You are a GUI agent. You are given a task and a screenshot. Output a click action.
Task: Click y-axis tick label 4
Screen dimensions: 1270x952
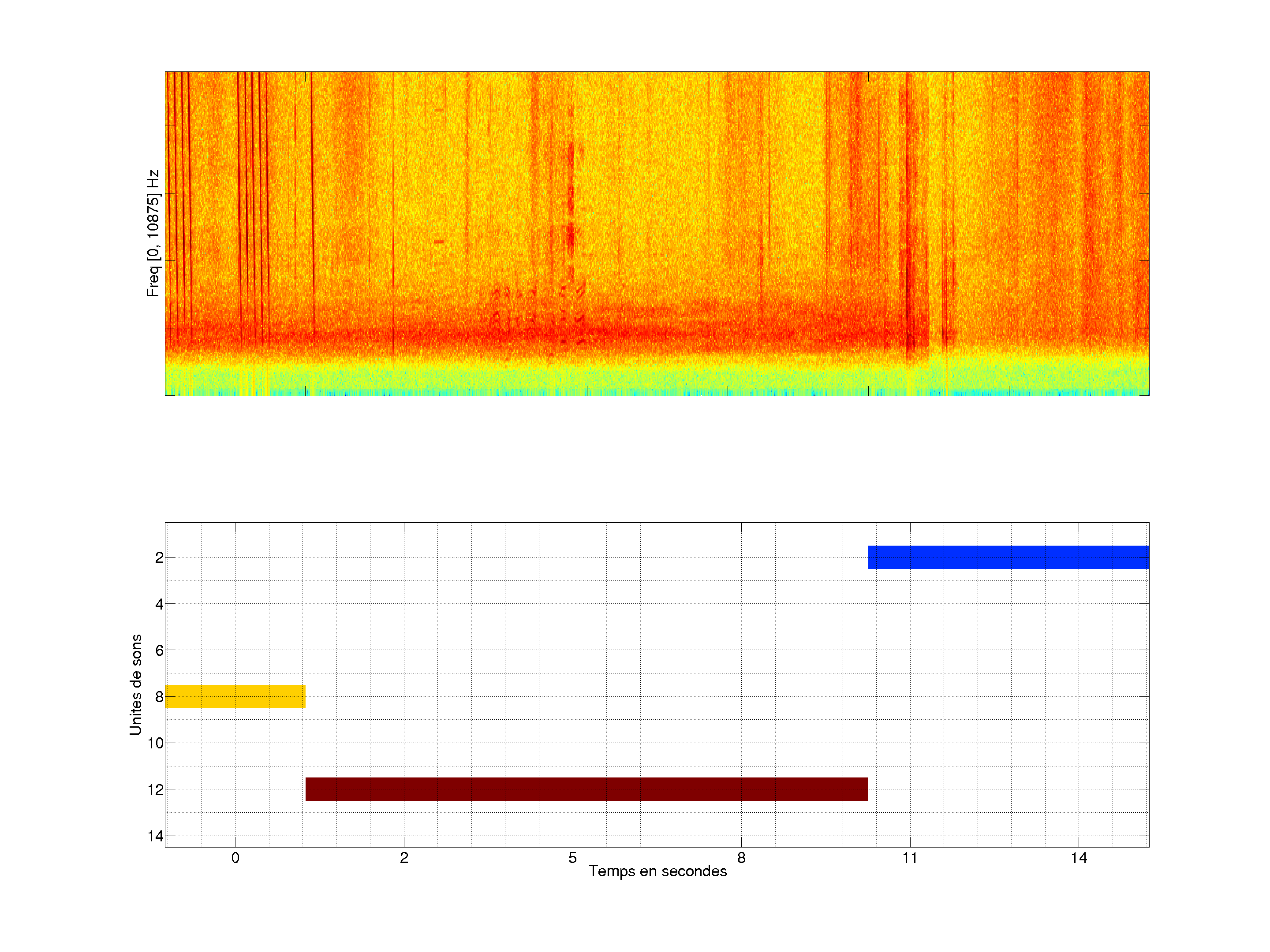tap(159, 604)
